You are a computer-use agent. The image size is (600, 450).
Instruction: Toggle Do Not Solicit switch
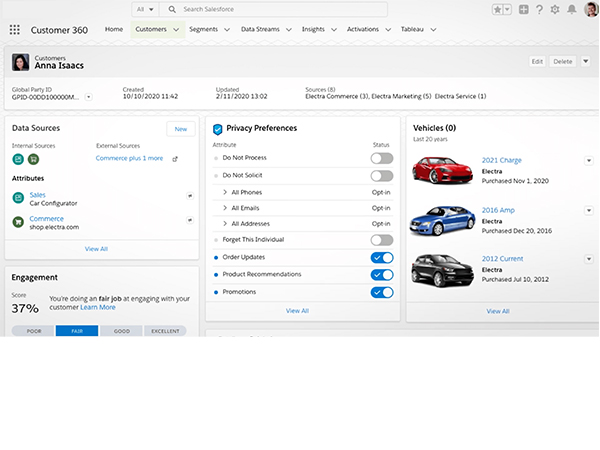pyautogui.click(x=382, y=176)
